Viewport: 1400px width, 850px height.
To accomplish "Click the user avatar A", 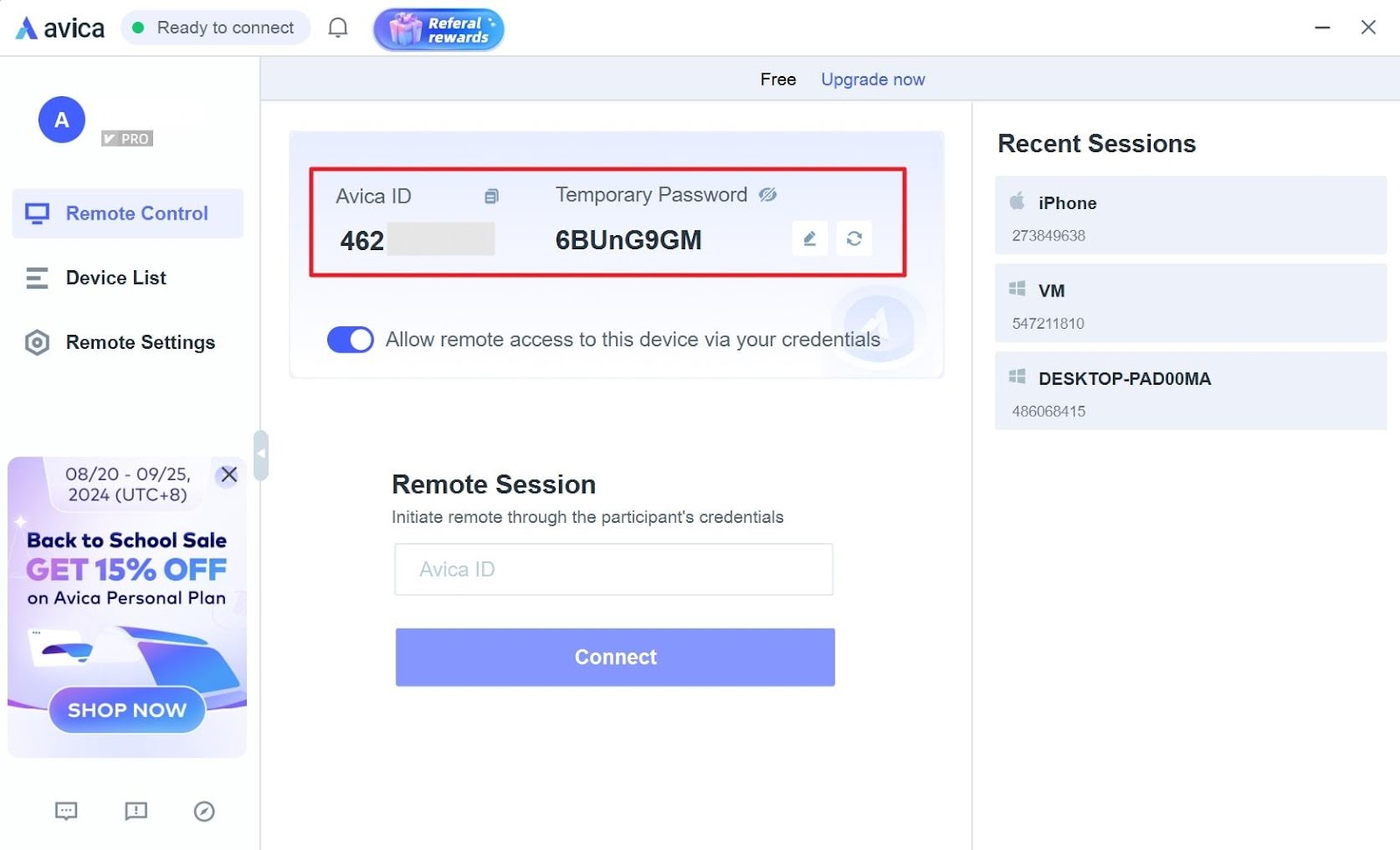I will click(61, 120).
